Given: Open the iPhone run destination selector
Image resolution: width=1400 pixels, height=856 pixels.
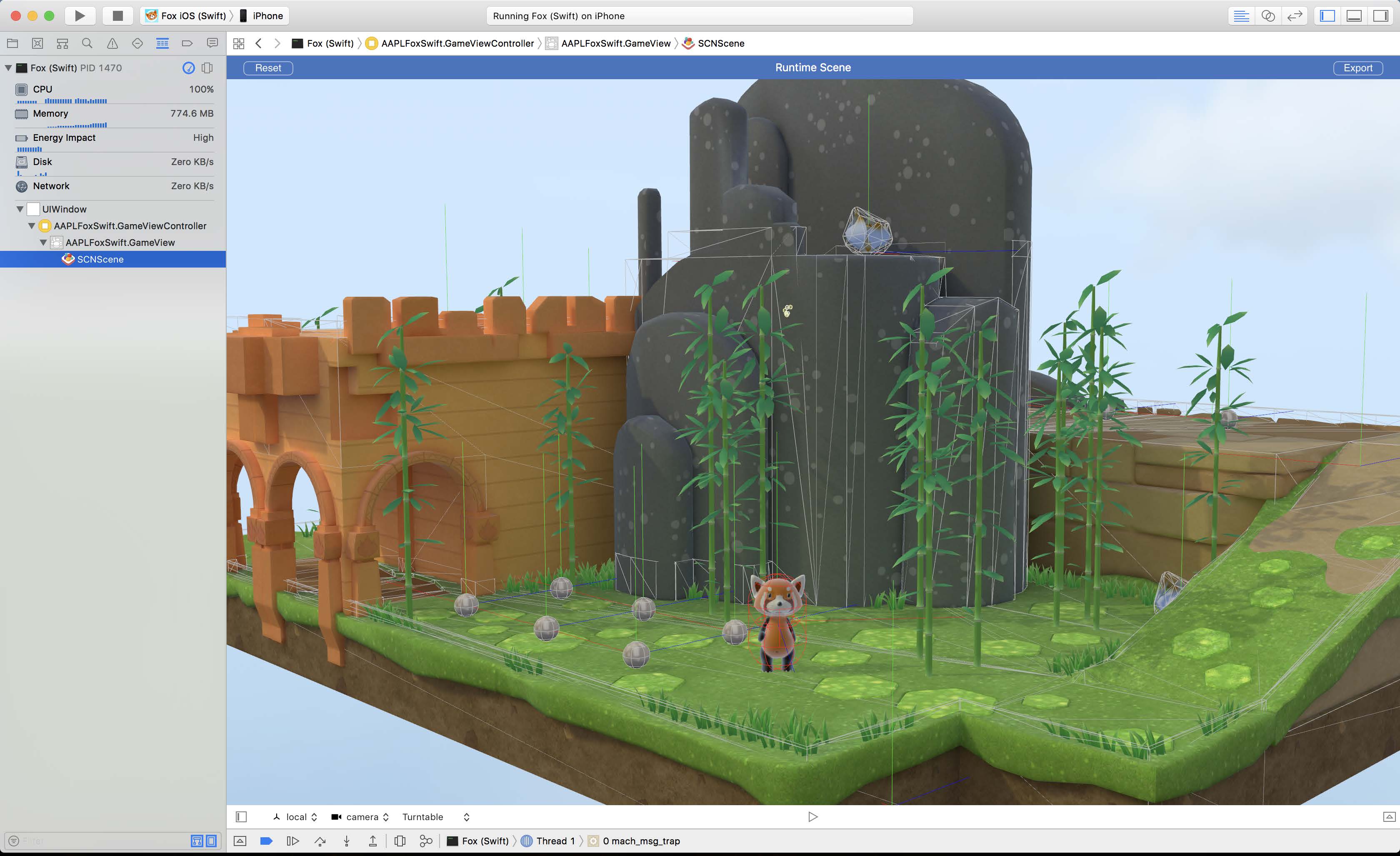Looking at the screenshot, I should [261, 16].
